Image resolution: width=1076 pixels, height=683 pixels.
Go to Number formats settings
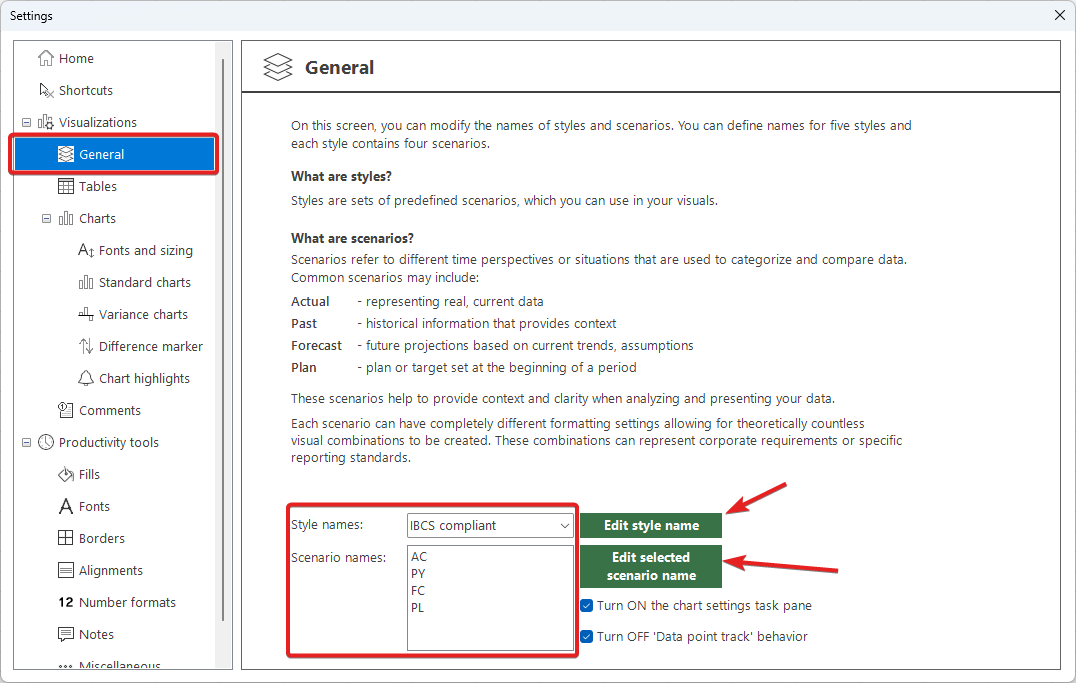pyautogui.click(x=127, y=603)
